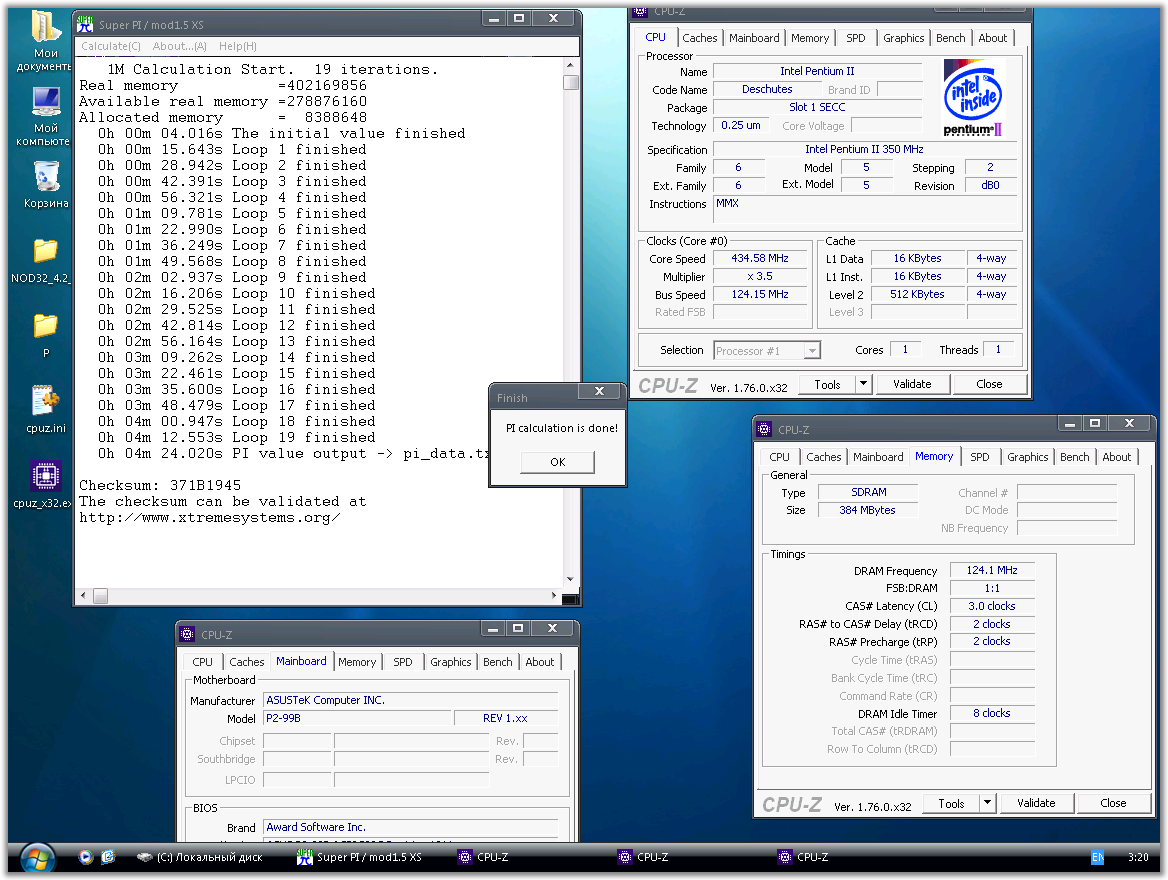Image resolution: width=1168 pixels, height=880 pixels.
Task: Click Super PI vertical scrollbar thumb
Action: click(x=571, y=81)
